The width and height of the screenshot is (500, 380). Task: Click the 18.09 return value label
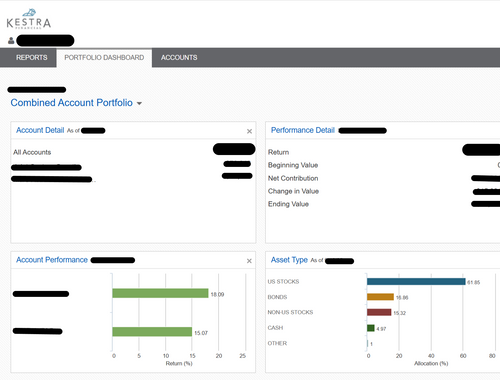[x=217, y=294]
